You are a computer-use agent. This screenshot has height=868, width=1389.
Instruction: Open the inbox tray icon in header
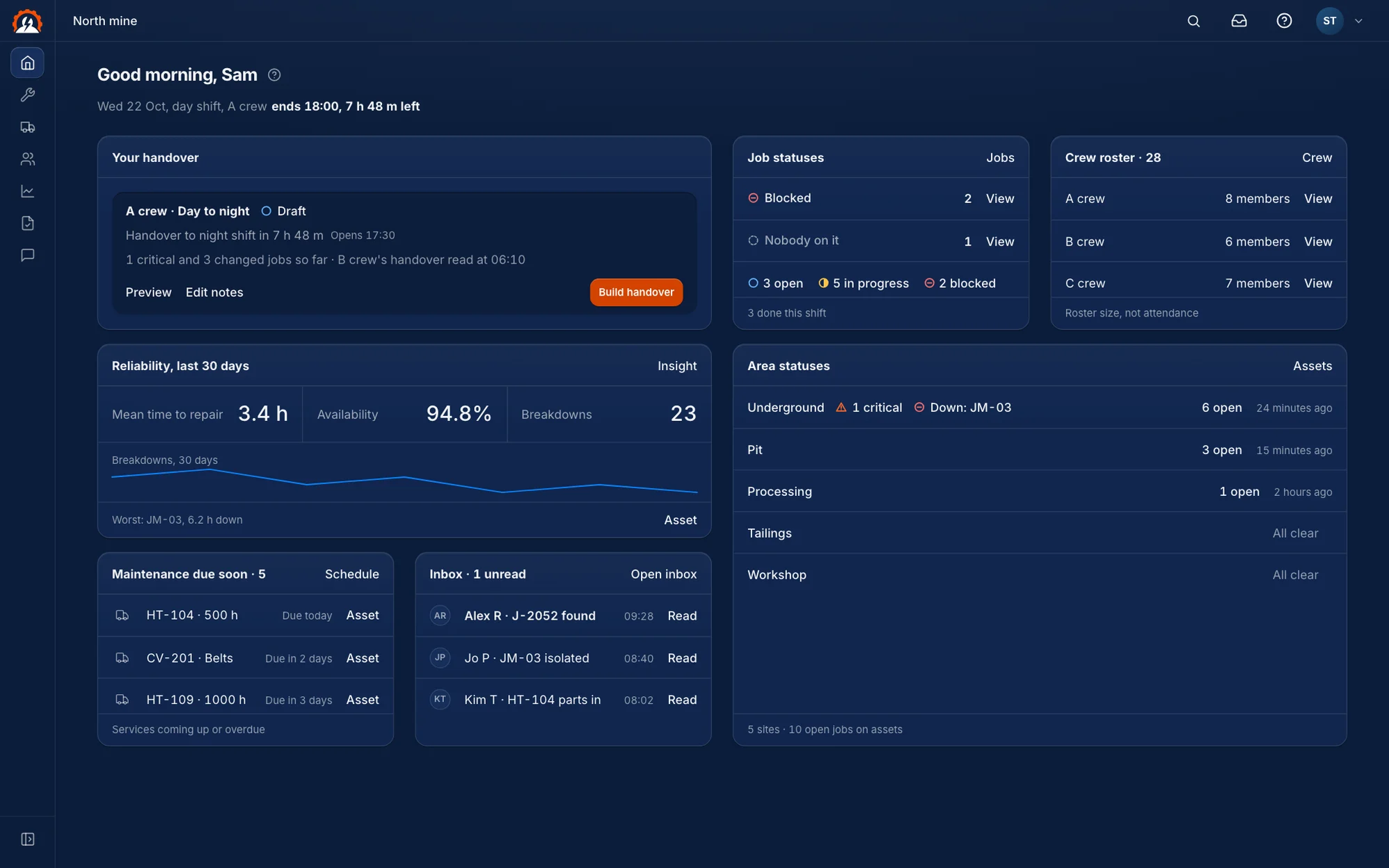(1239, 21)
